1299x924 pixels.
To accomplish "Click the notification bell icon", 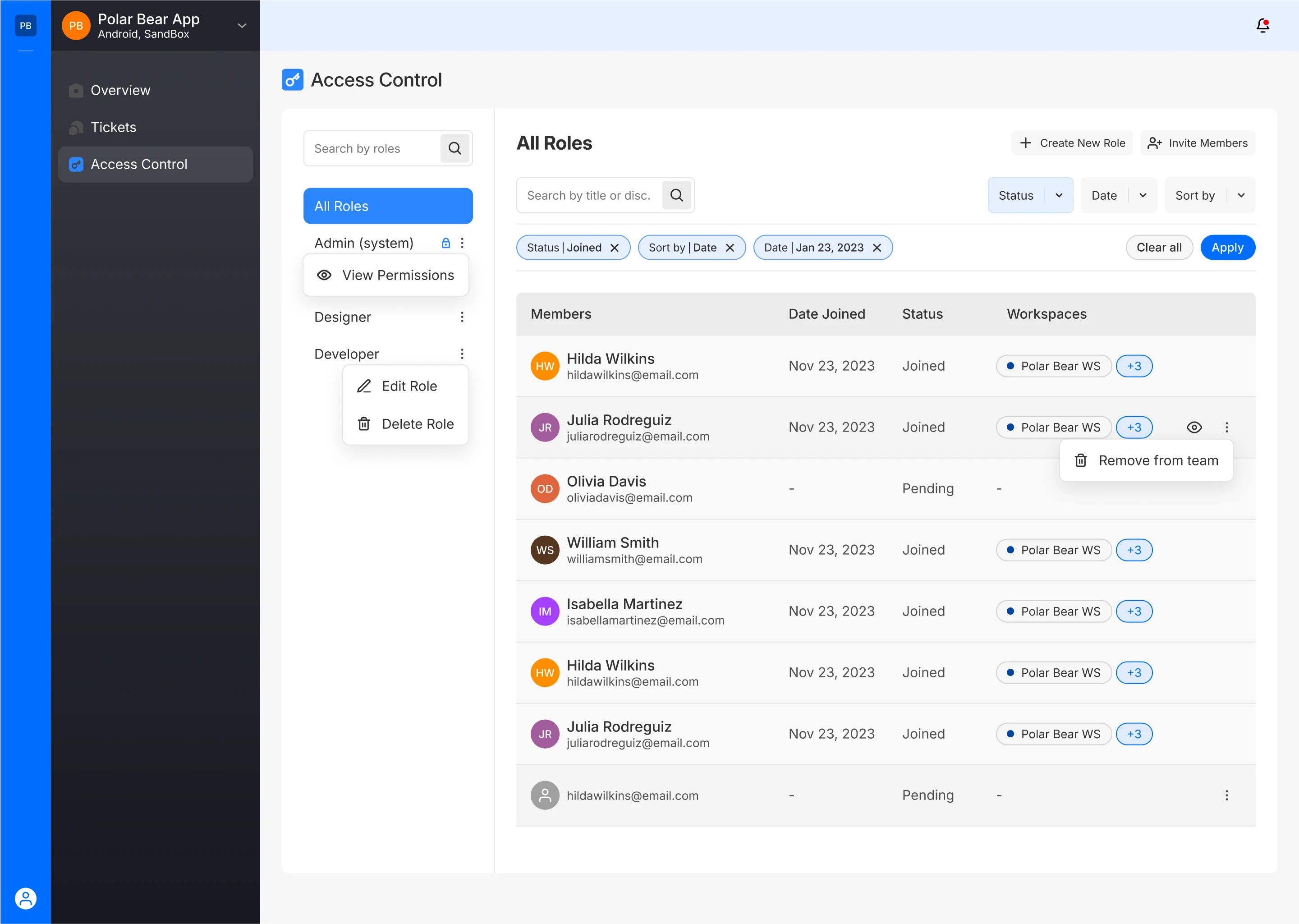I will point(1262,26).
